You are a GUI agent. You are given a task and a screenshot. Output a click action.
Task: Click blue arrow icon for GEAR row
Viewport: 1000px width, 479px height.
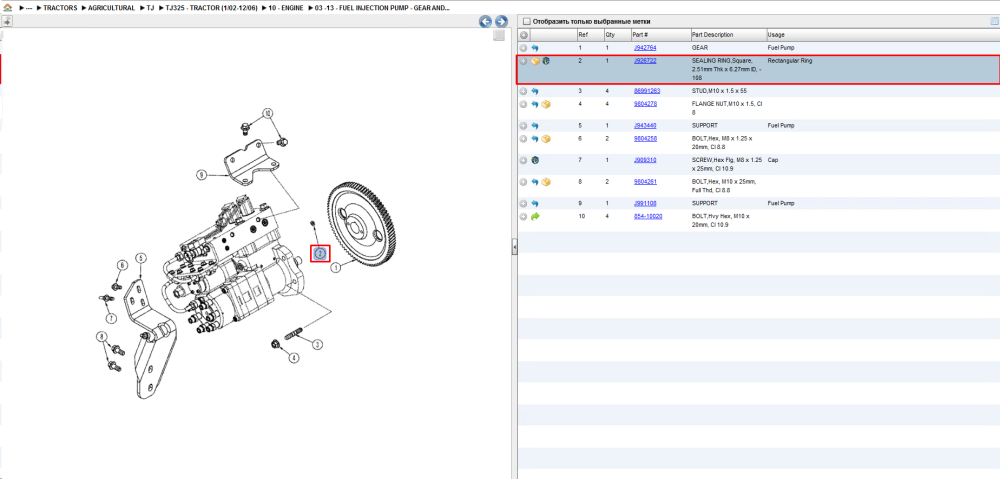pyautogui.click(x=535, y=48)
